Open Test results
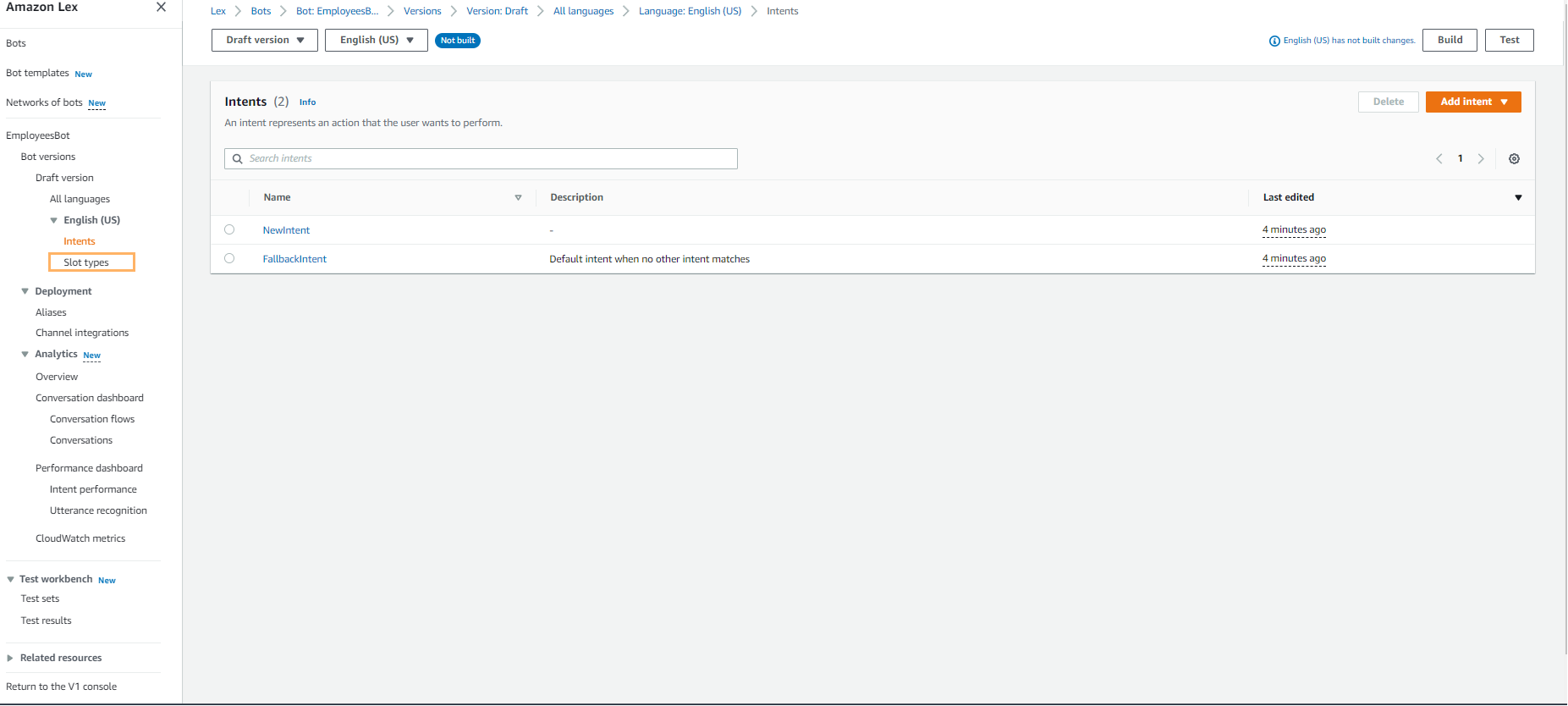 tap(46, 621)
